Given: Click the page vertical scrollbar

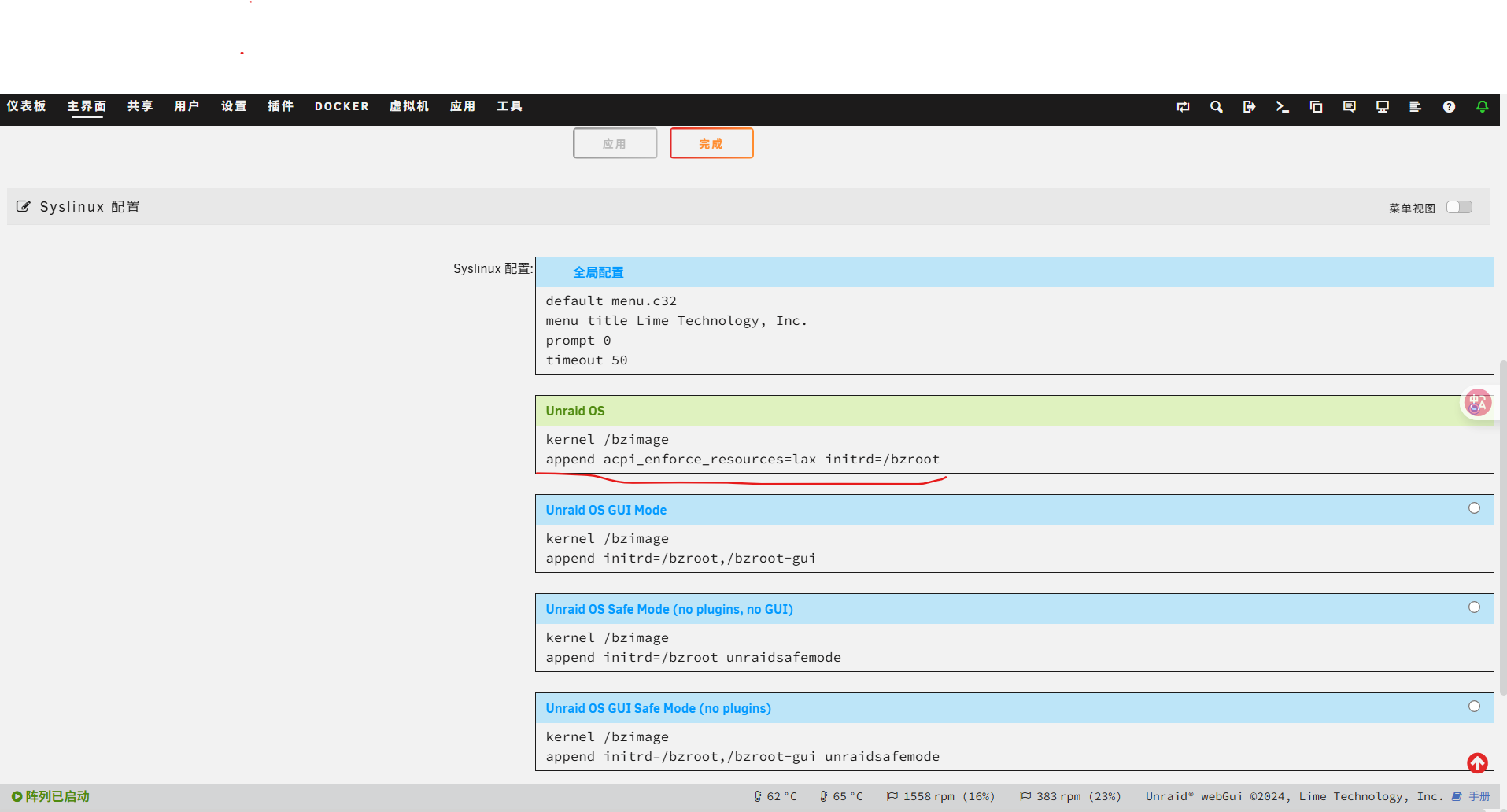Looking at the screenshot, I should coord(1503,527).
